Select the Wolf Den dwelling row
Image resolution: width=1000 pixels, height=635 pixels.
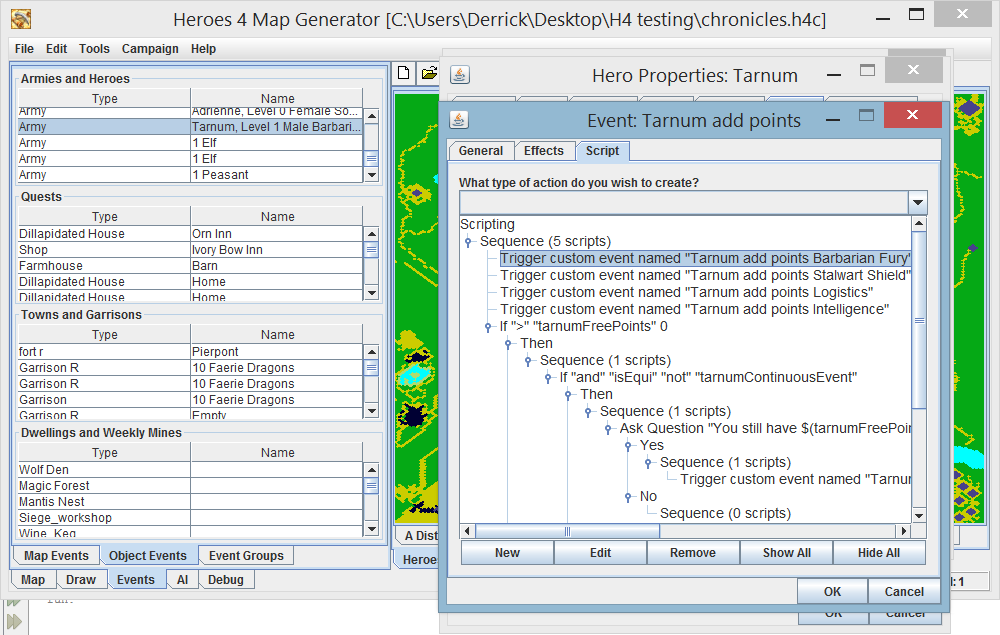point(190,470)
